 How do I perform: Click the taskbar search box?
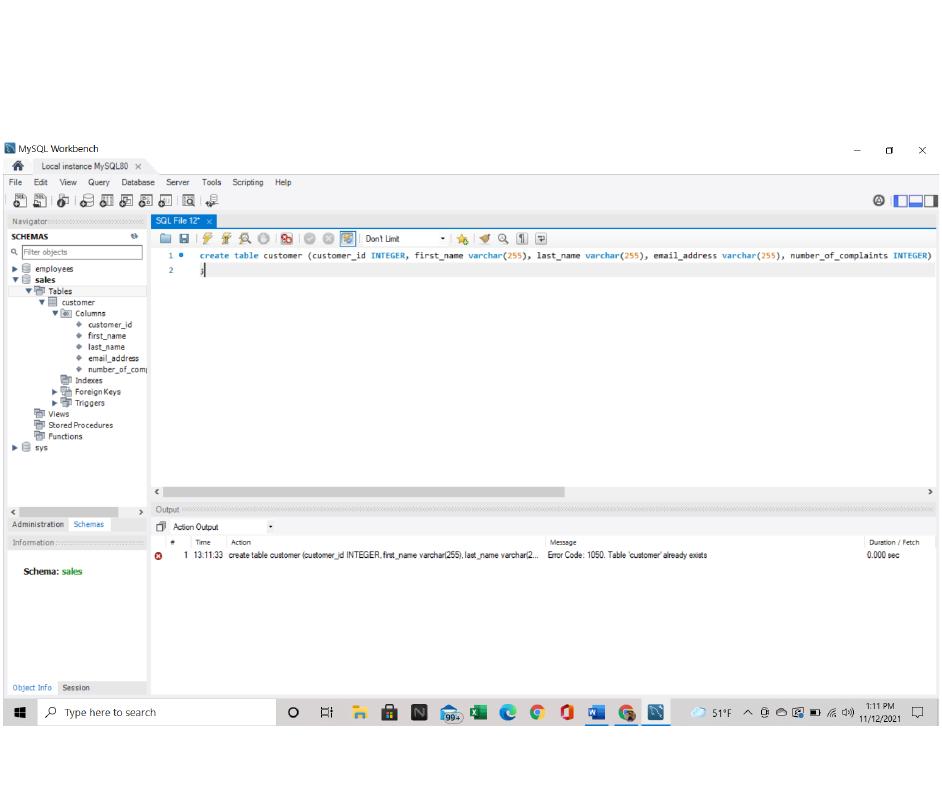point(157,713)
